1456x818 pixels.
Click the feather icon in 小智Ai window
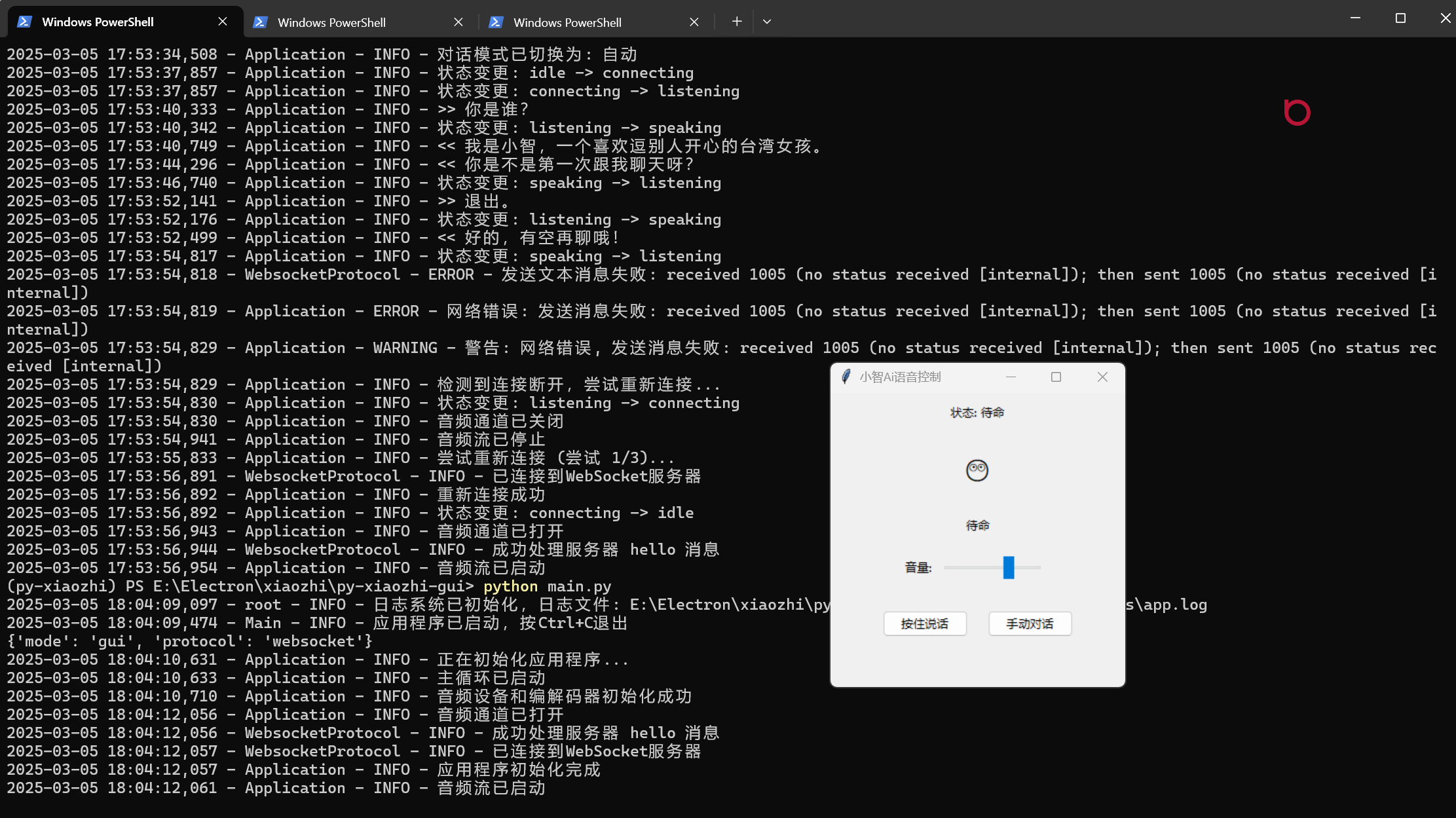click(x=846, y=377)
